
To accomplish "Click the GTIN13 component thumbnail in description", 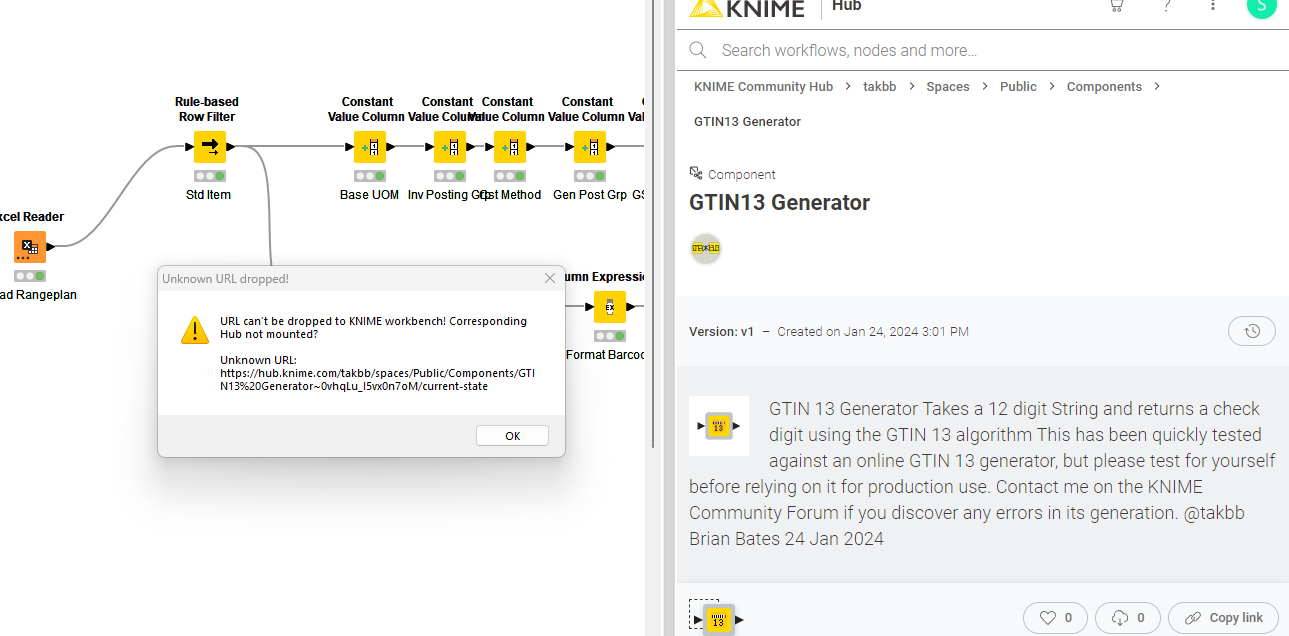I will coord(719,426).
